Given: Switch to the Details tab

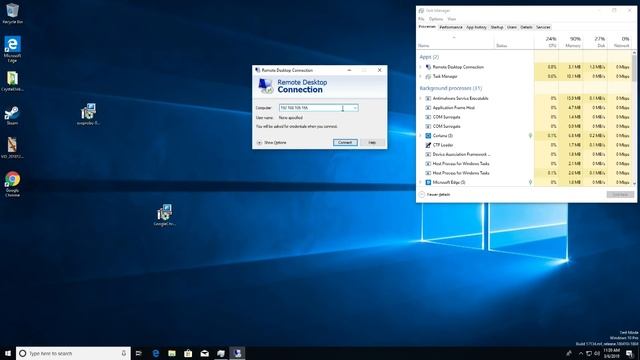Looking at the screenshot, I should [526, 27].
